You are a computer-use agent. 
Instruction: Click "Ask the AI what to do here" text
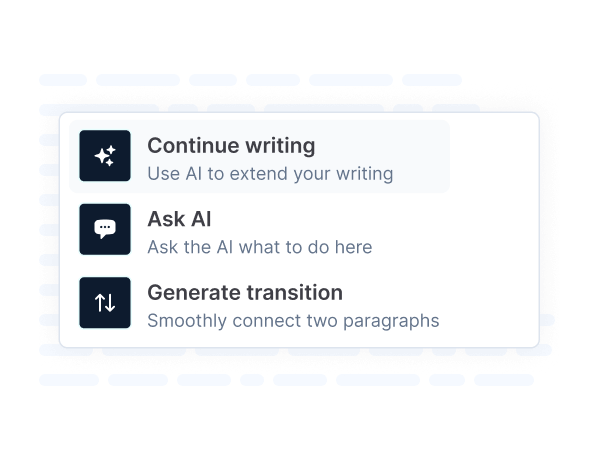259,247
